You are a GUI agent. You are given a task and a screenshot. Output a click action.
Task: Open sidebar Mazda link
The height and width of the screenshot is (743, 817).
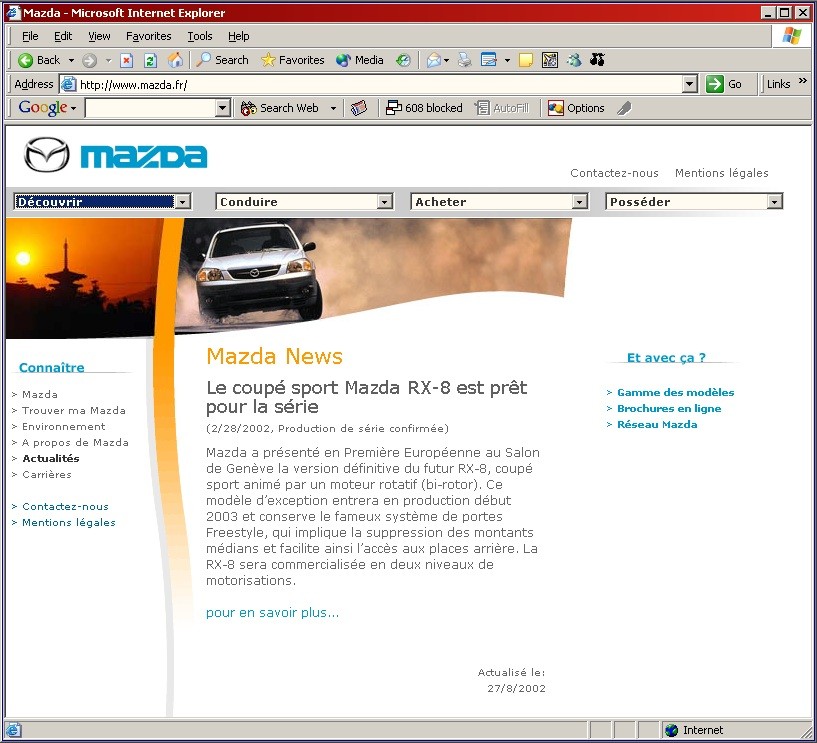(40, 394)
